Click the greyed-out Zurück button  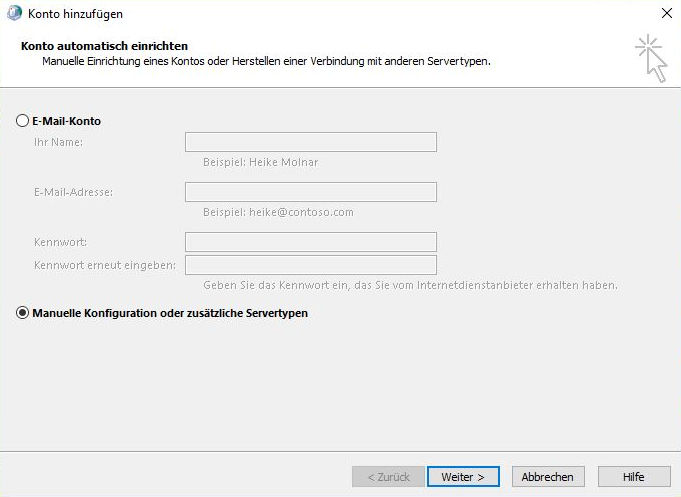tap(388, 477)
